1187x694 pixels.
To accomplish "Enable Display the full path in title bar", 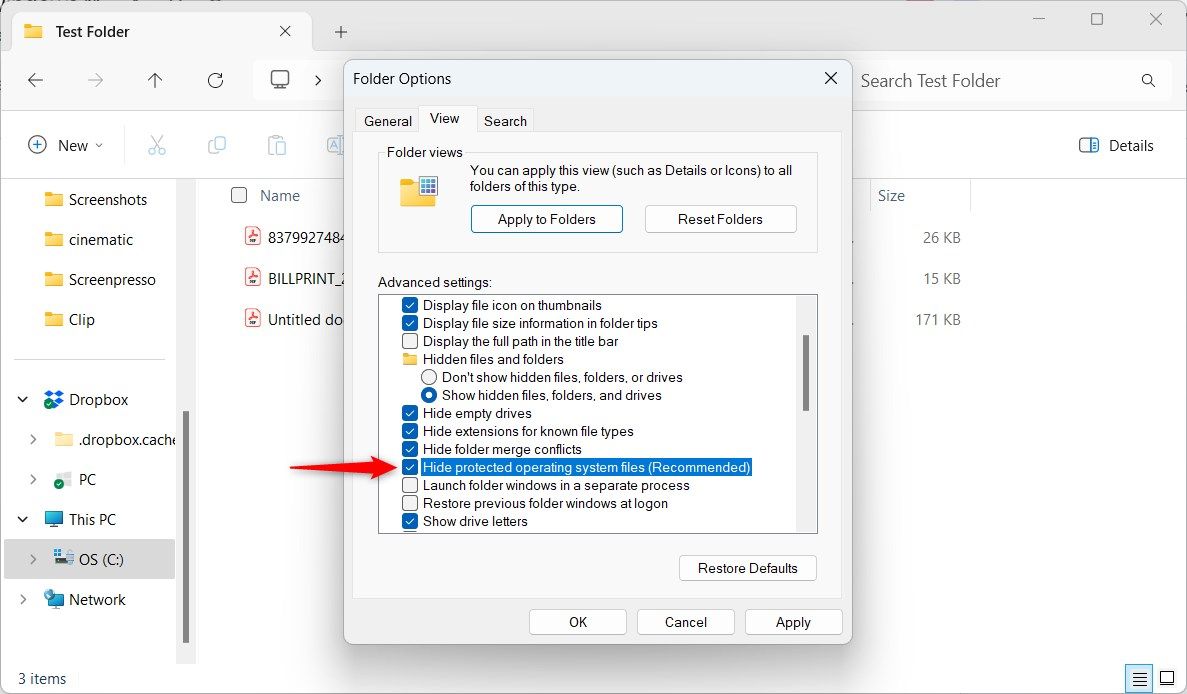I will tap(410, 341).
